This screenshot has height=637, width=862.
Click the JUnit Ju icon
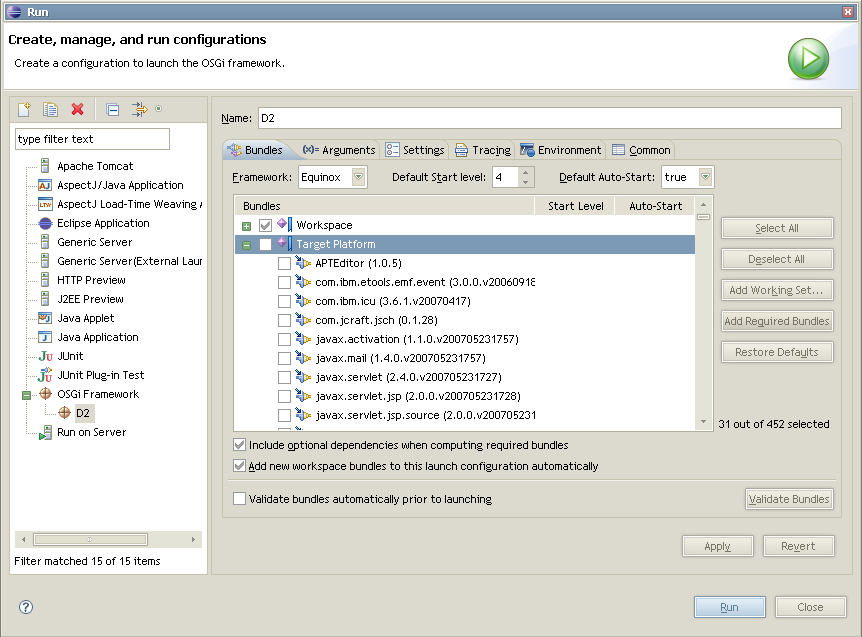(x=45, y=356)
